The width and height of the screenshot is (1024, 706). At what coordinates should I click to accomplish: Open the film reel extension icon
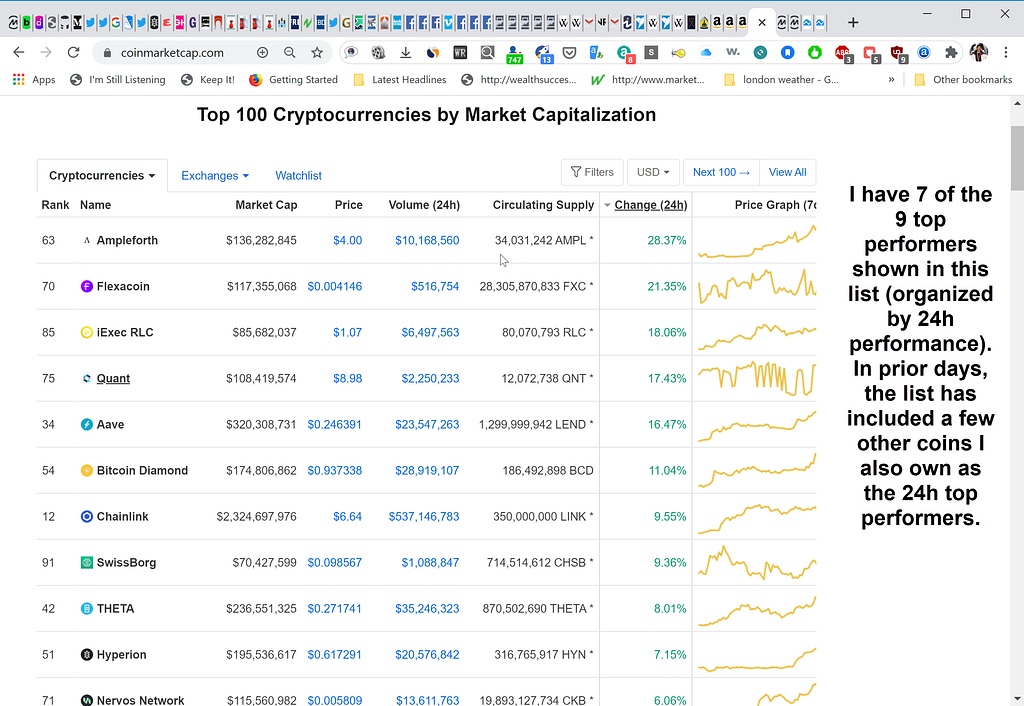[378, 53]
